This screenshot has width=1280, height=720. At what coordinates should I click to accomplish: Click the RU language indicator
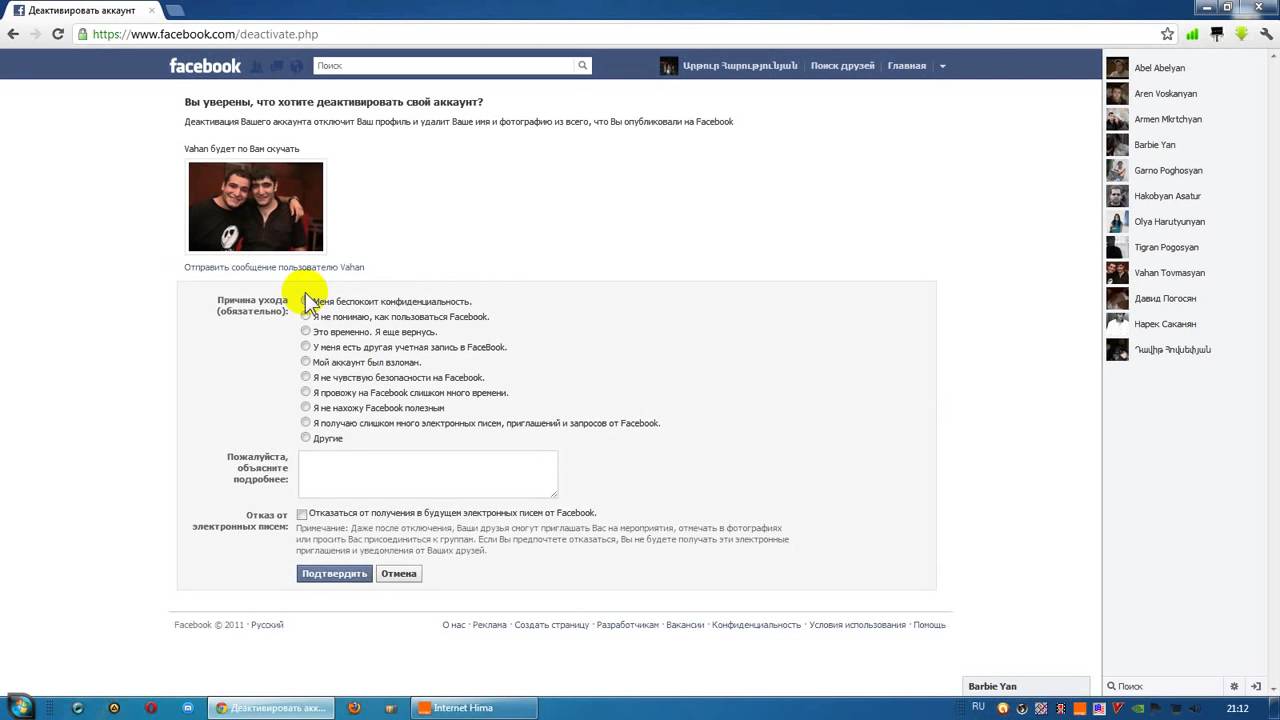click(x=978, y=707)
